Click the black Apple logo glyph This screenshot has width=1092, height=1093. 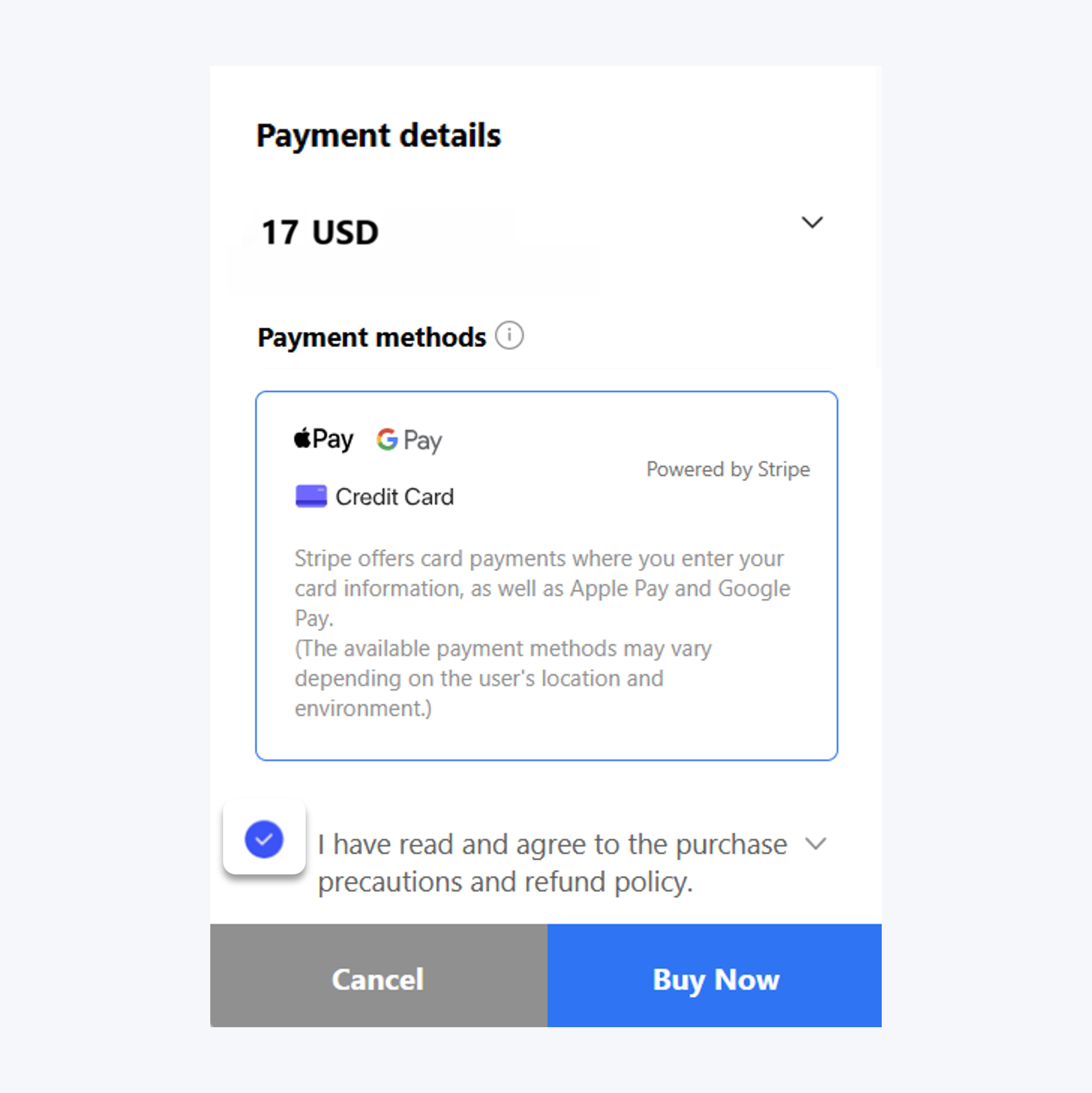coord(303,438)
